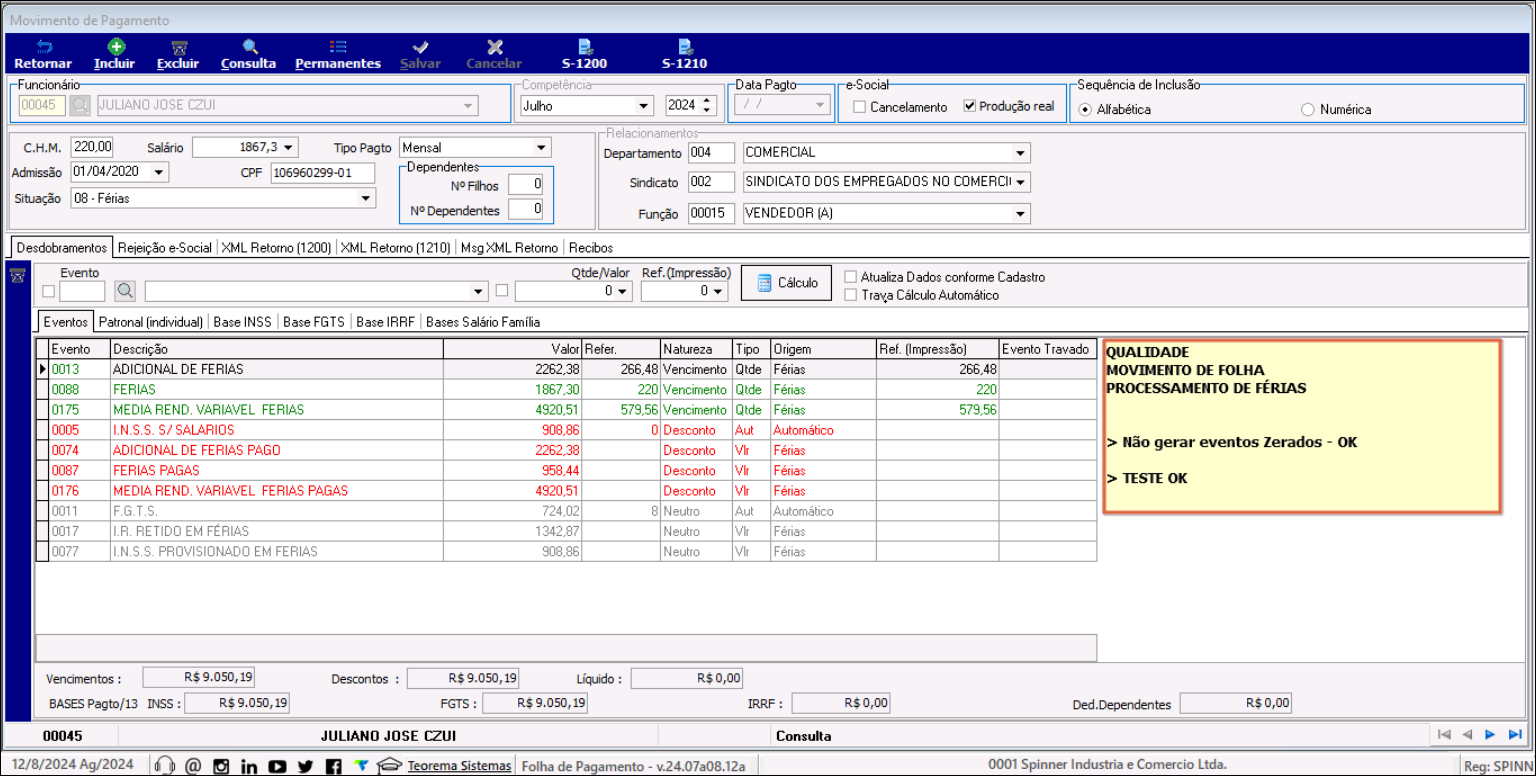Viewport: 1536px width, 776px height.
Task: Click icon on blue left sidebar
Action: click(16, 275)
